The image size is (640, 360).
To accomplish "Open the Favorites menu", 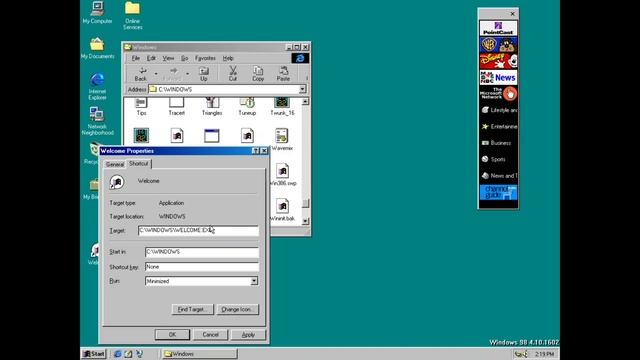I will click(205, 58).
